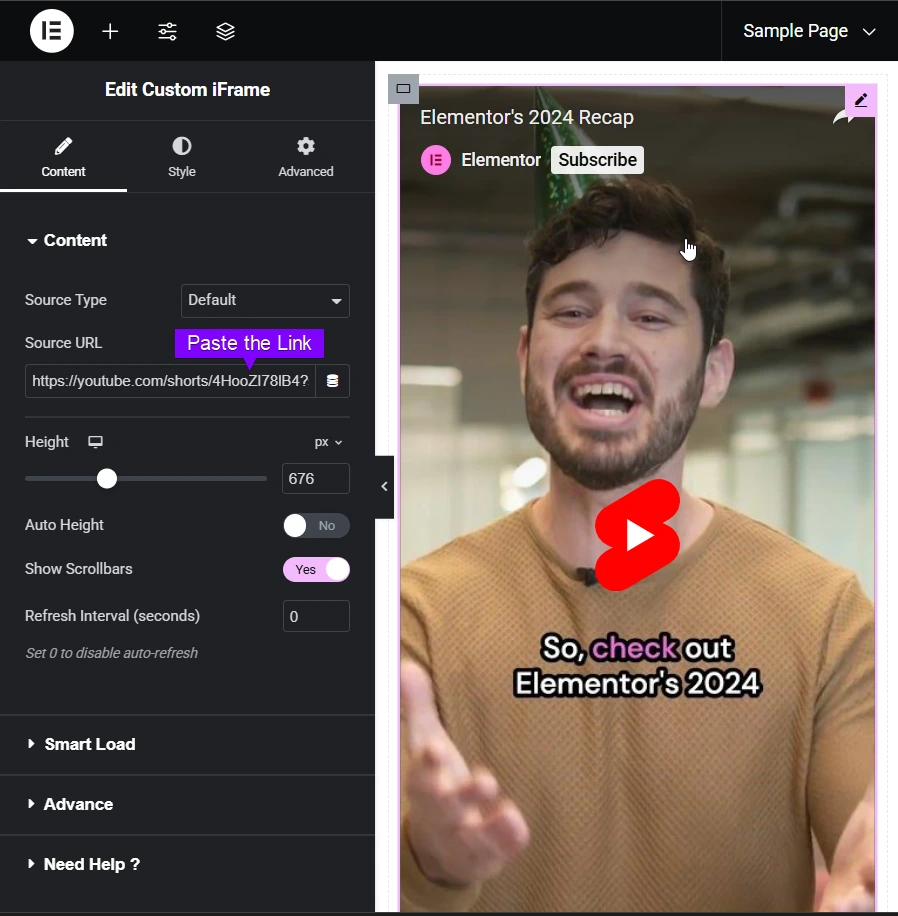
Task: Click the Elementor channel avatar in video
Action: 436,160
